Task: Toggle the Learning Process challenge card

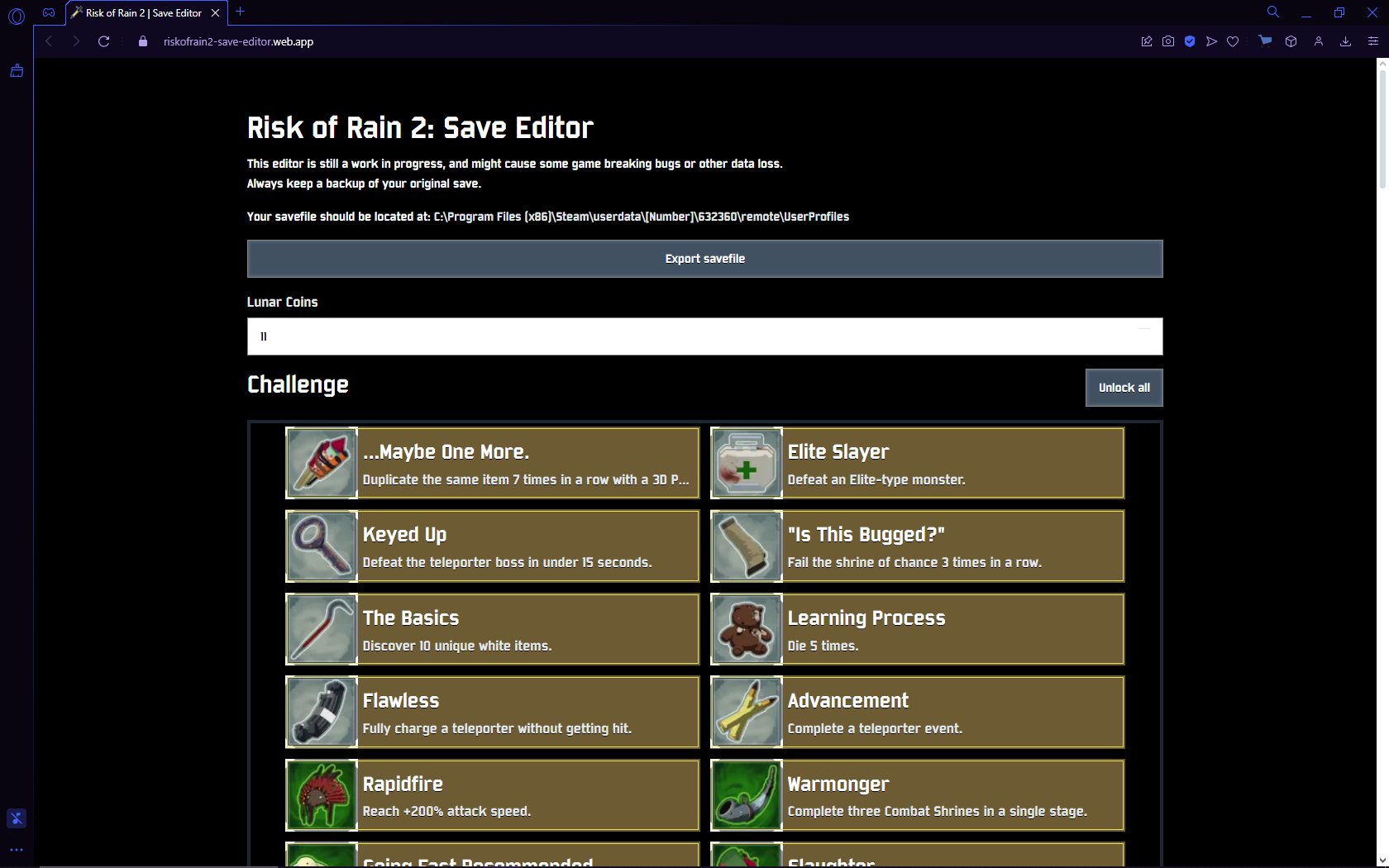Action: coord(918,629)
